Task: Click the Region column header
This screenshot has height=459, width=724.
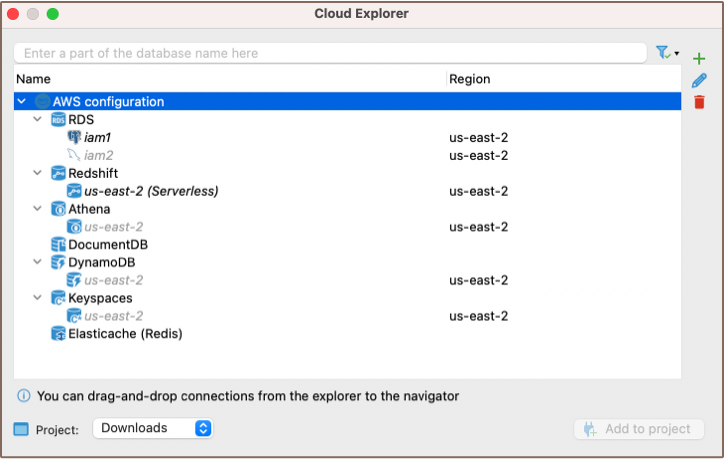Action: point(469,79)
